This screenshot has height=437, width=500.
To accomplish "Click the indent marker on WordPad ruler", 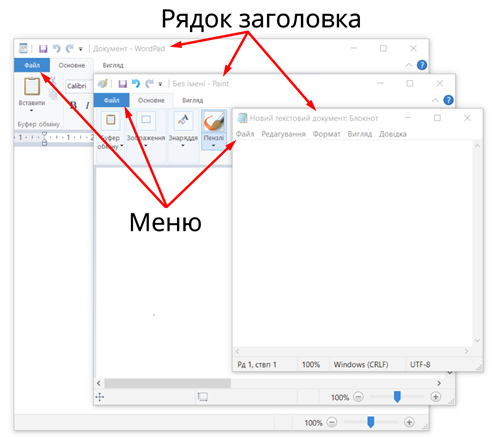I will (x=44, y=138).
